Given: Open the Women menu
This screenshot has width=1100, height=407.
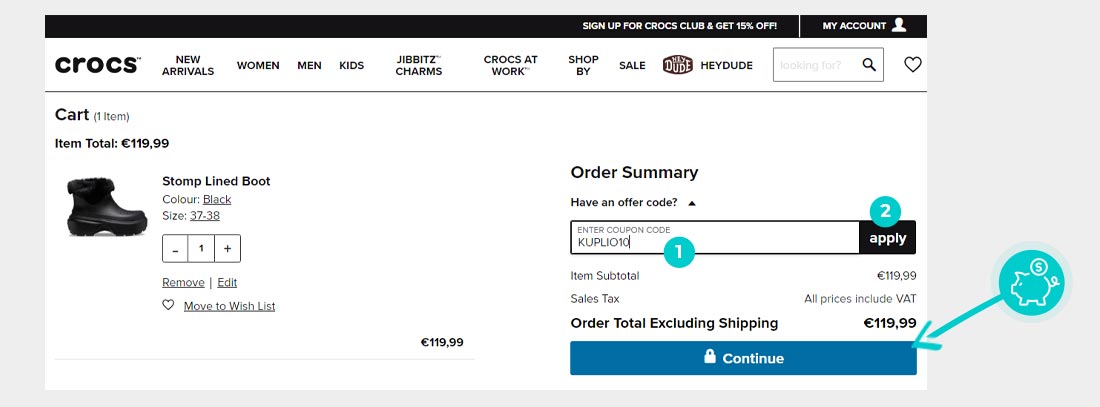Looking at the screenshot, I should point(258,66).
